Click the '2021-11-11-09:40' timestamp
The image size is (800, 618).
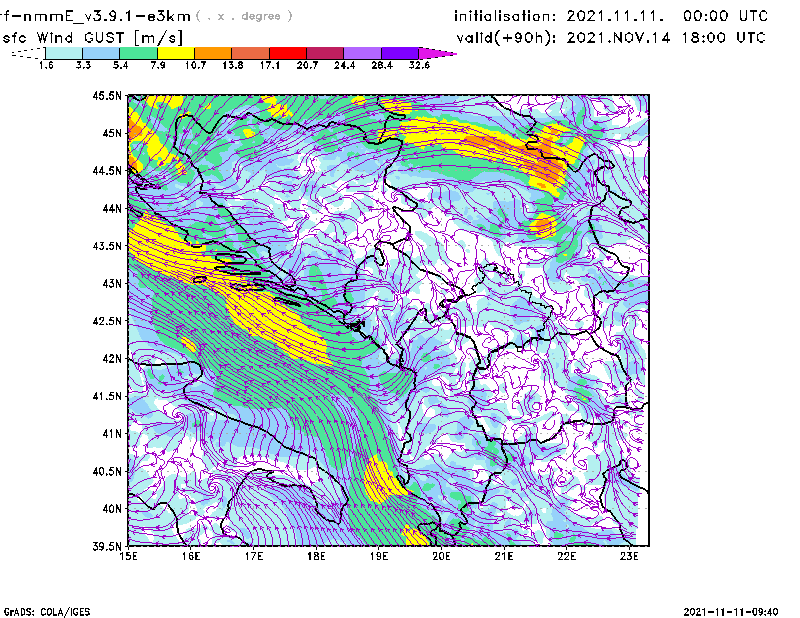(x=731, y=612)
